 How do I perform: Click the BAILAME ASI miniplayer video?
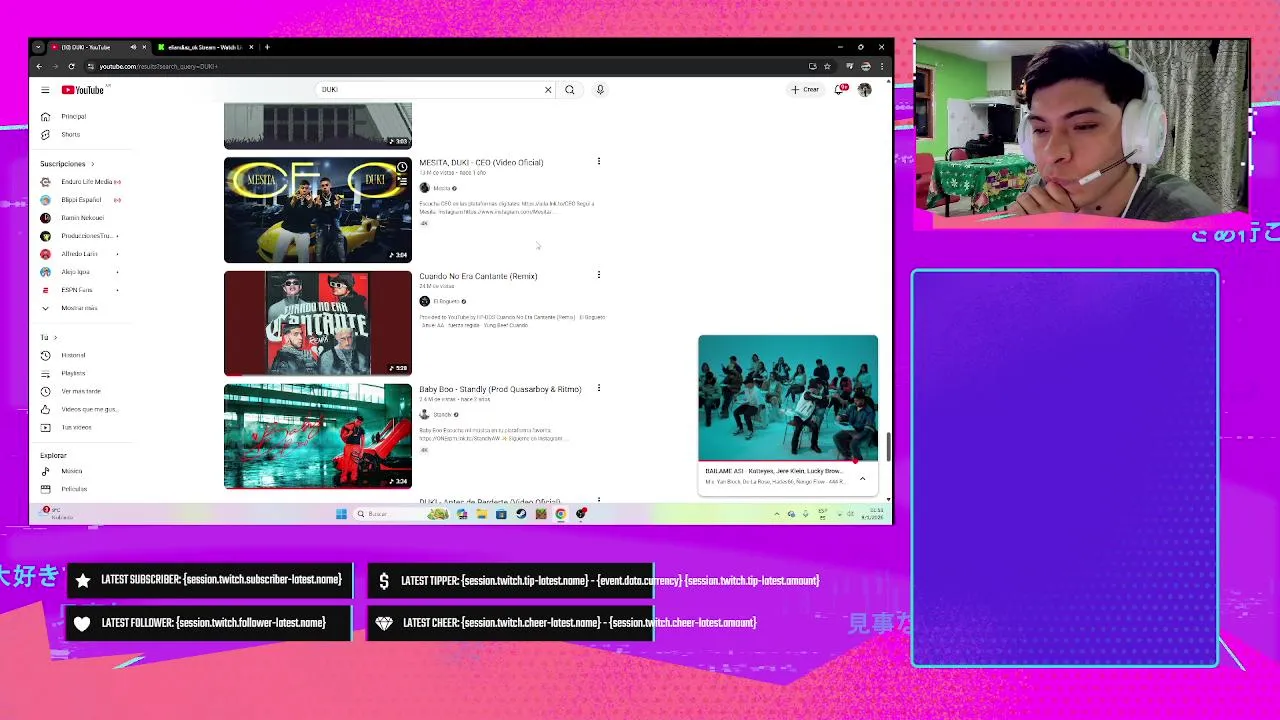coord(788,398)
